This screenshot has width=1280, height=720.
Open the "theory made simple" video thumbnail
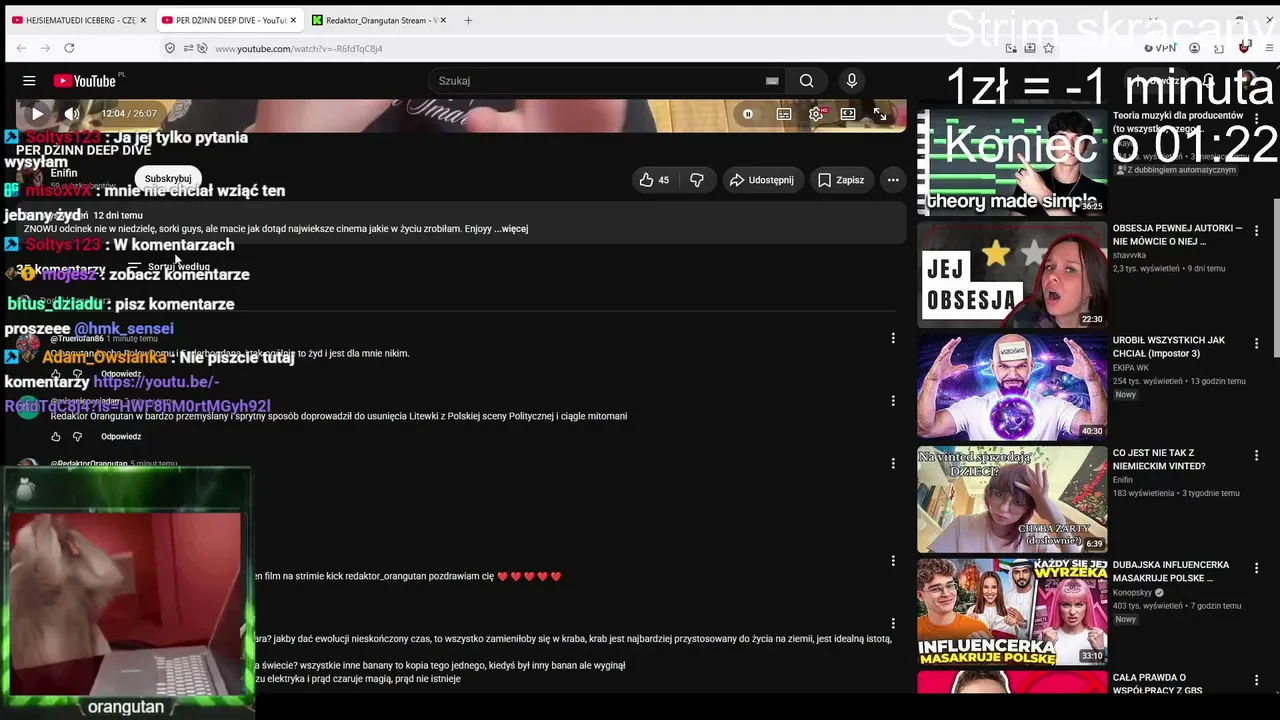(1012, 162)
